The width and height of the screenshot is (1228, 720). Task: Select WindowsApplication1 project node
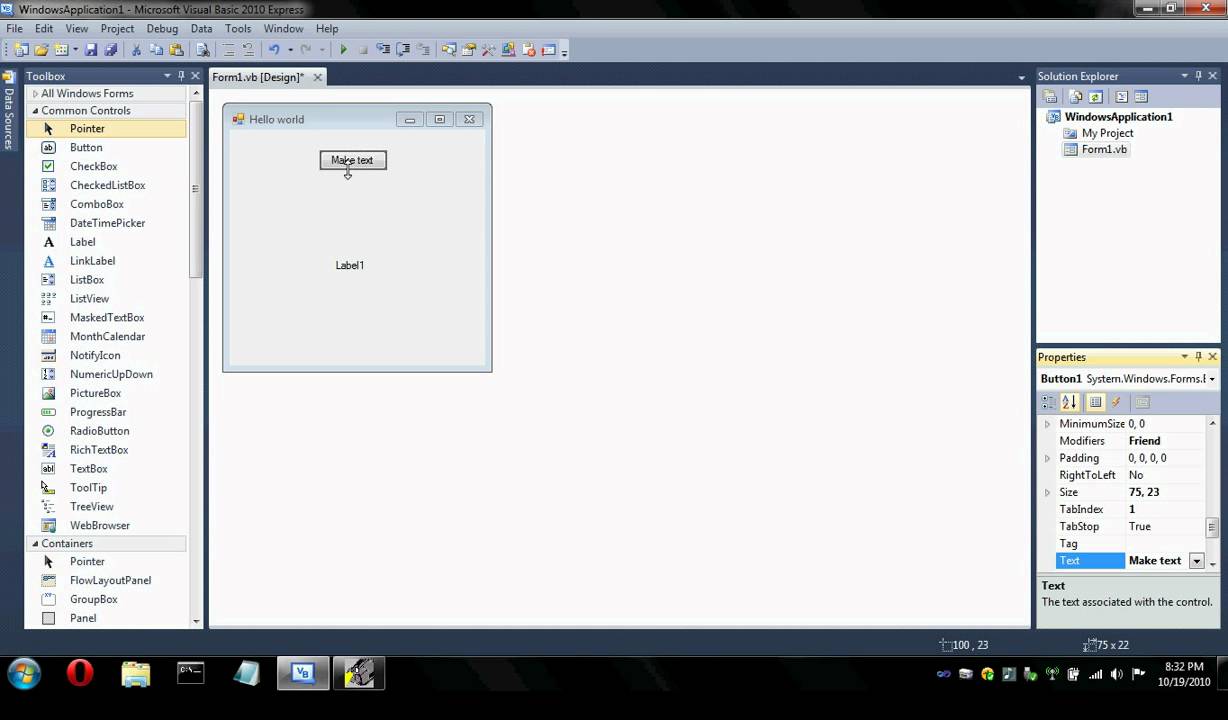(1118, 116)
